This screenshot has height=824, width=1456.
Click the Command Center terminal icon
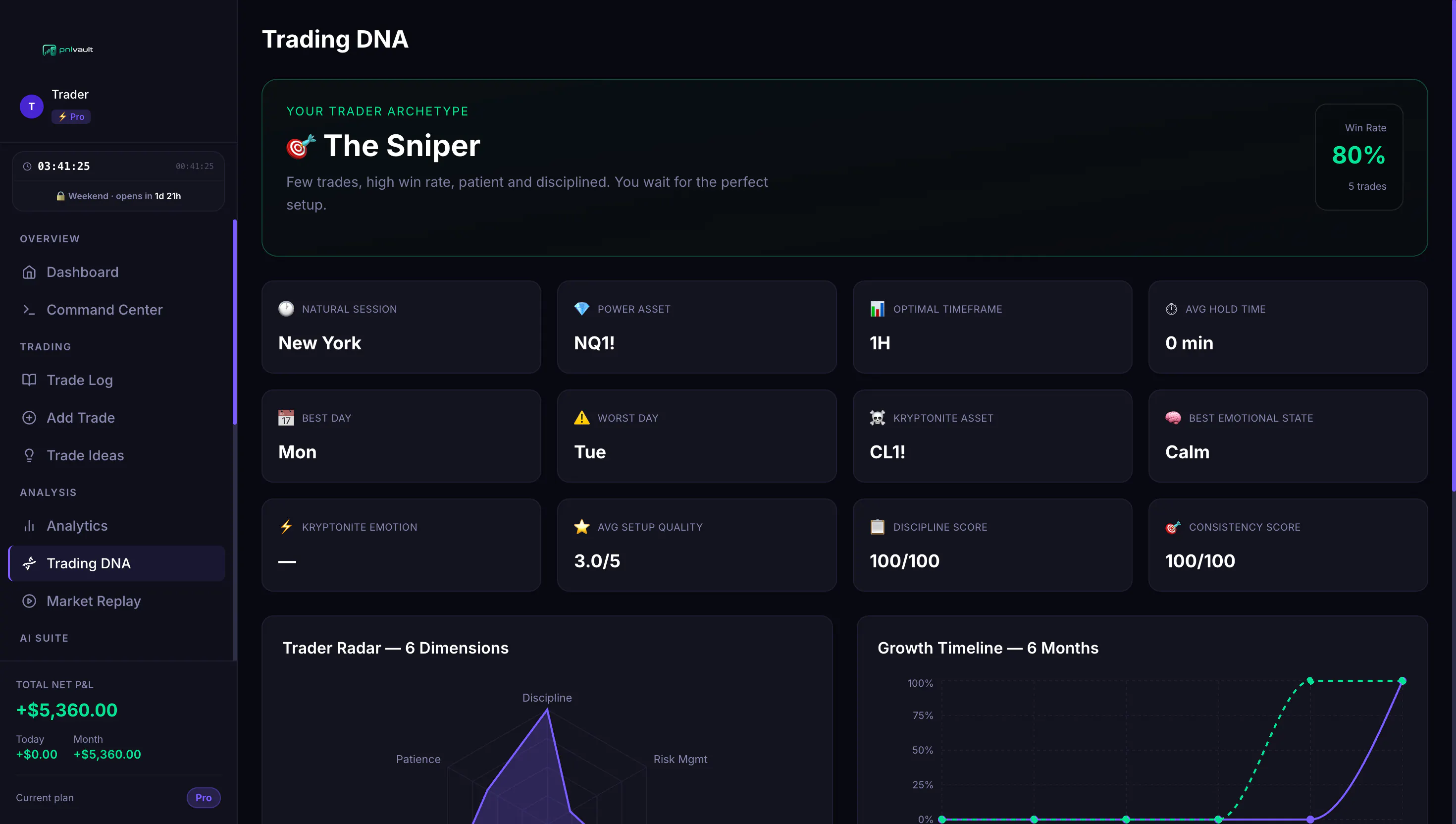tap(29, 310)
